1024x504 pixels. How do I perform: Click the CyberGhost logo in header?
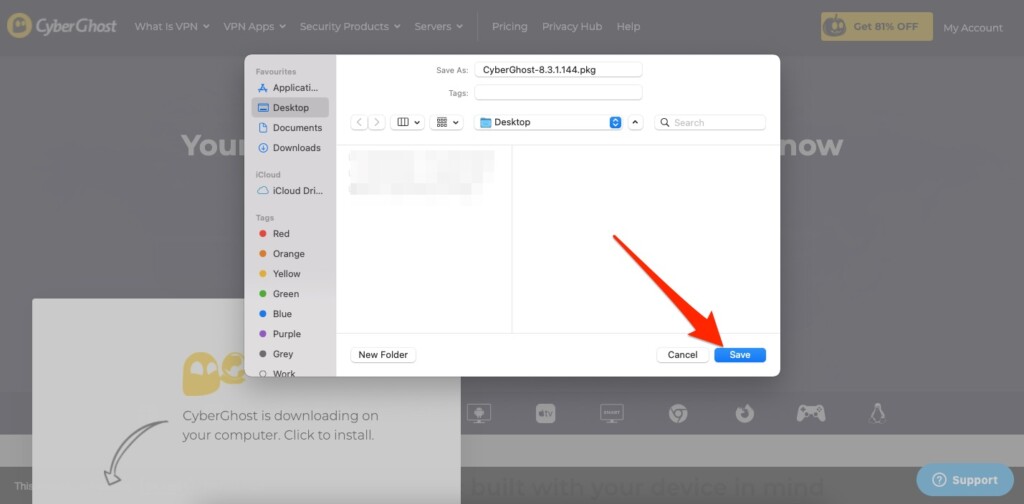click(62, 26)
